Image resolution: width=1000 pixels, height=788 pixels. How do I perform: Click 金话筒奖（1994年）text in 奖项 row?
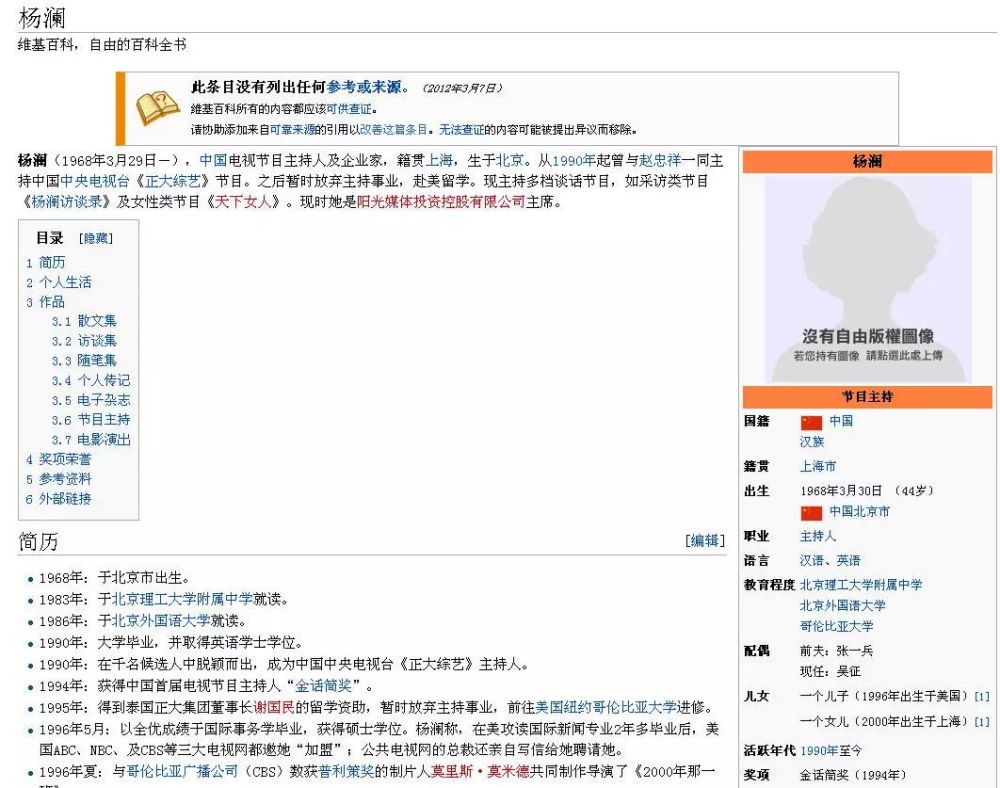[853, 776]
